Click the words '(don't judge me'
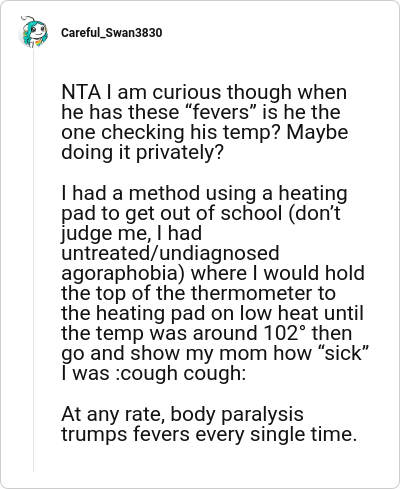This screenshot has height=489, width=400. click(x=201, y=223)
